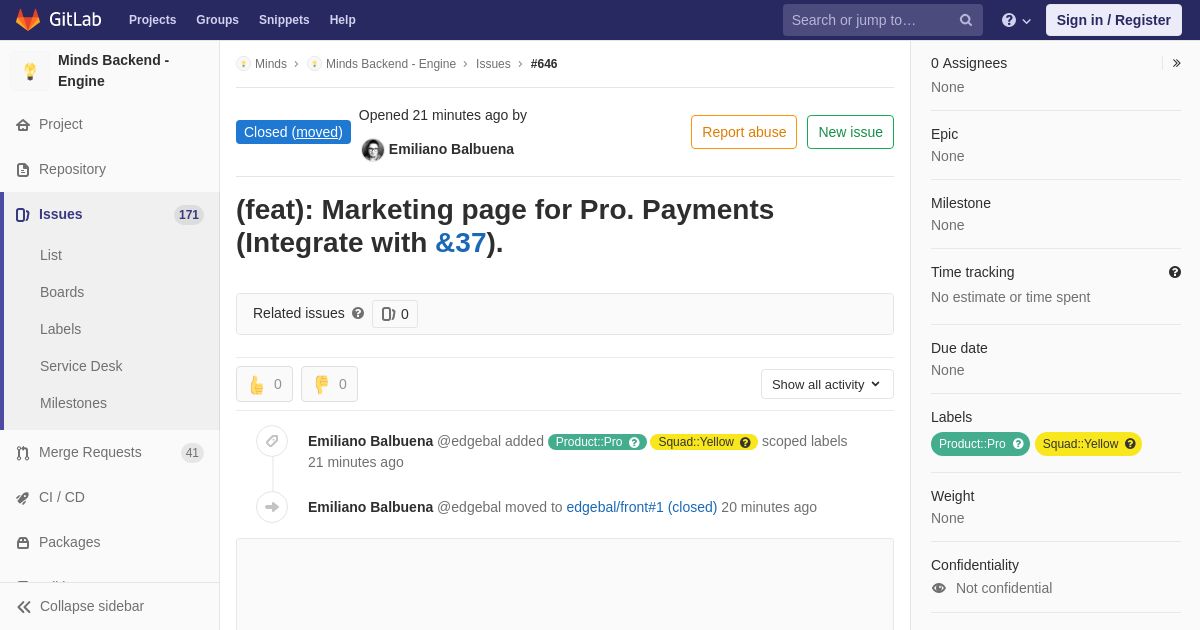Click Emiliano Balbuena author name link
Image resolution: width=1200 pixels, height=630 pixels.
(x=451, y=149)
